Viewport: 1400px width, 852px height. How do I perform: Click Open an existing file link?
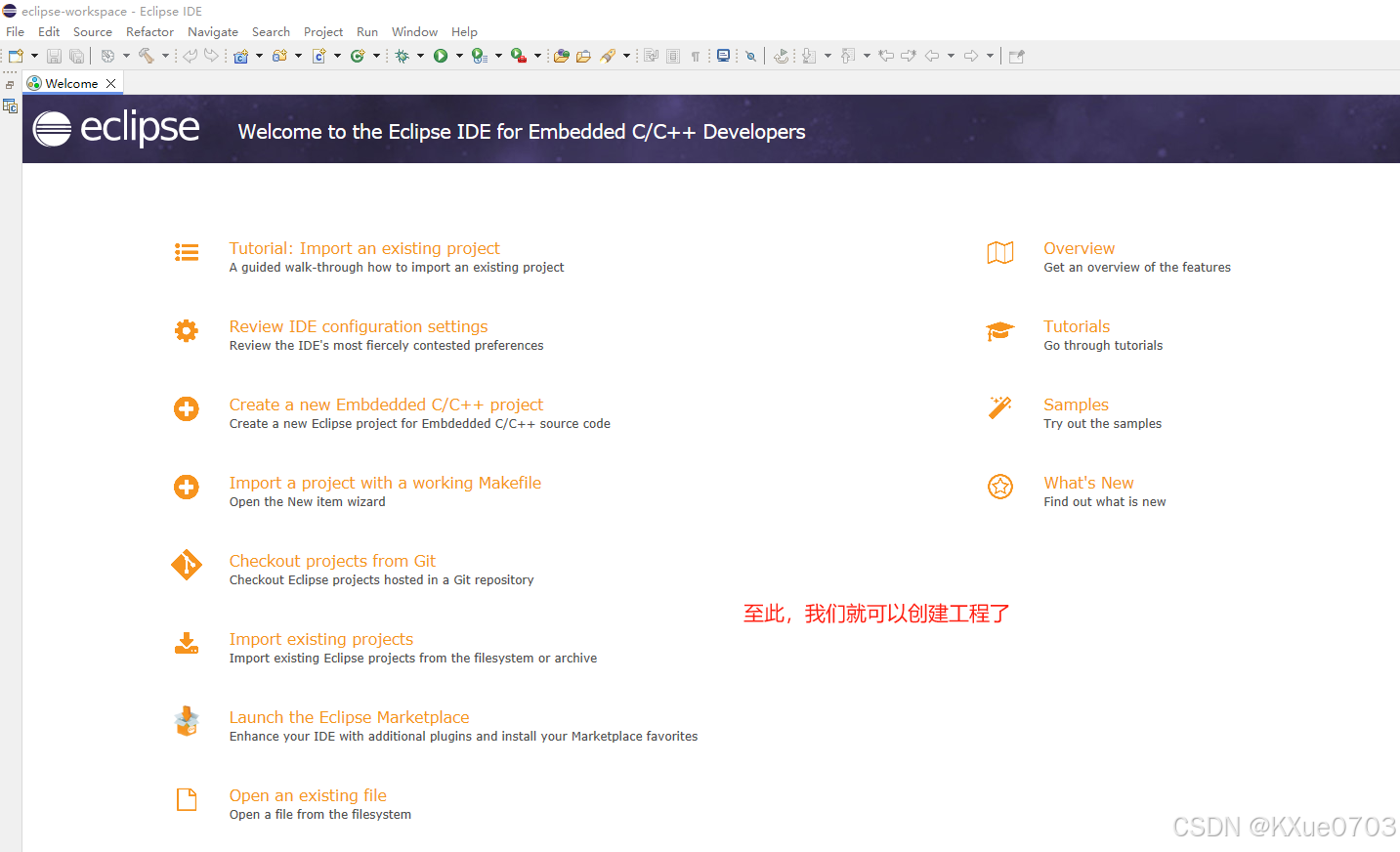coord(308,795)
